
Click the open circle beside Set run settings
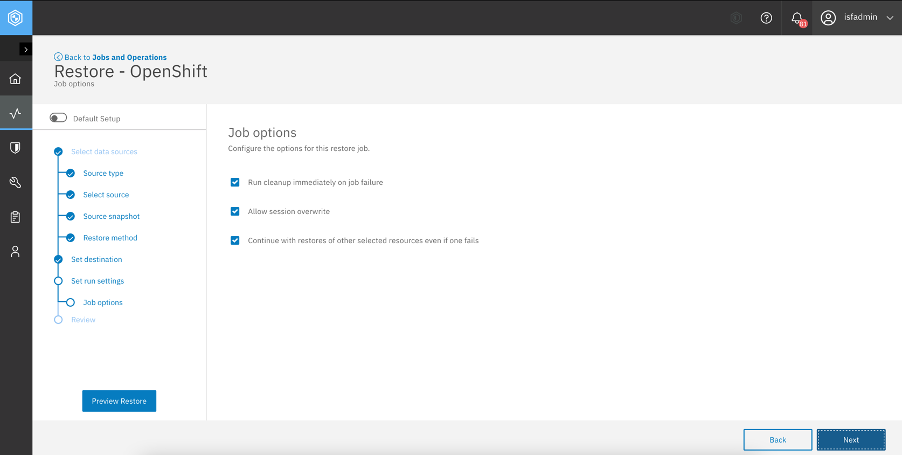(58, 281)
